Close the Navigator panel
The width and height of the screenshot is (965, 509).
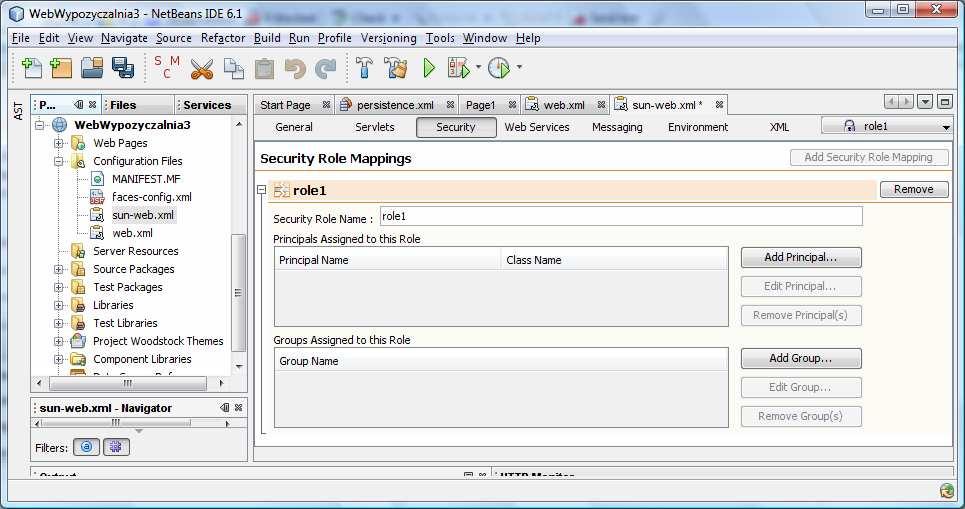238,407
